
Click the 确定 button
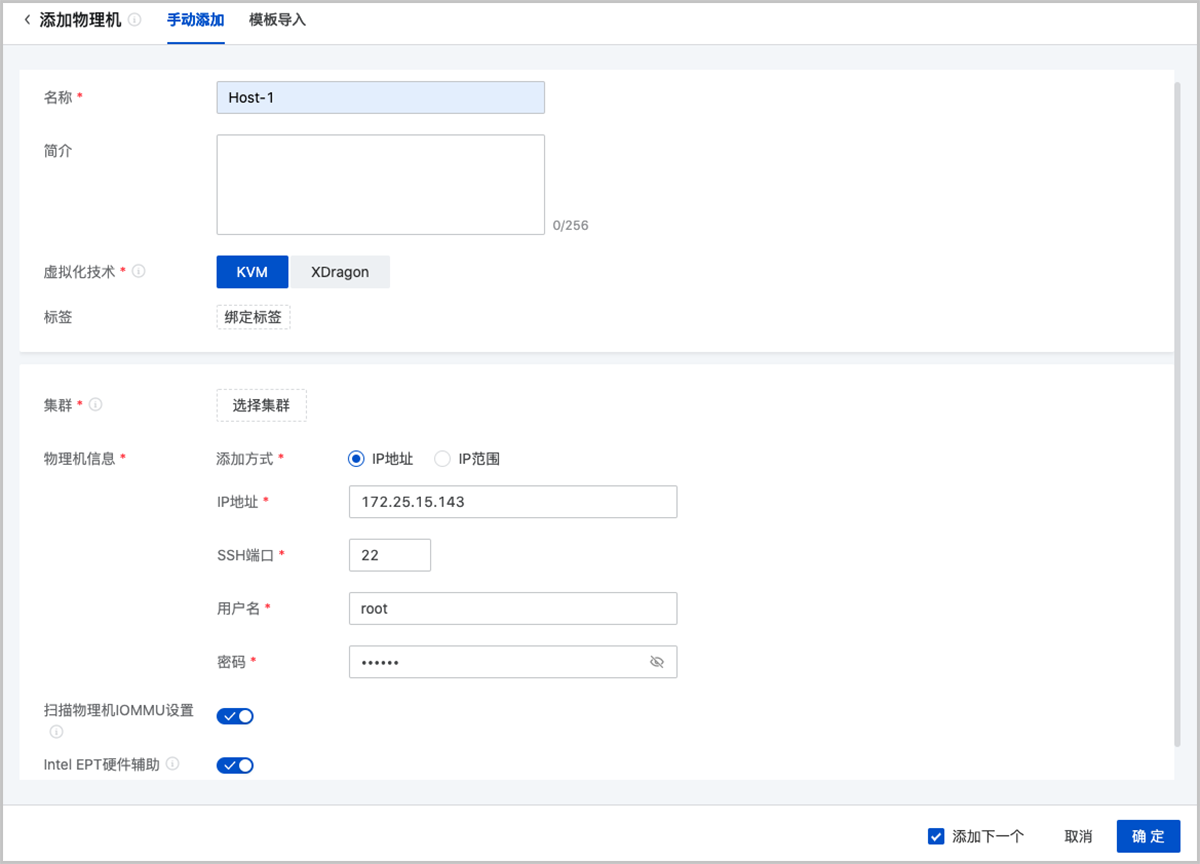click(x=1148, y=836)
